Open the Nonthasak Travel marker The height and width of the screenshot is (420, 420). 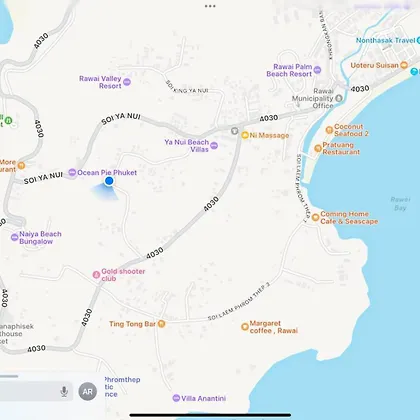pyautogui.click(x=418, y=40)
